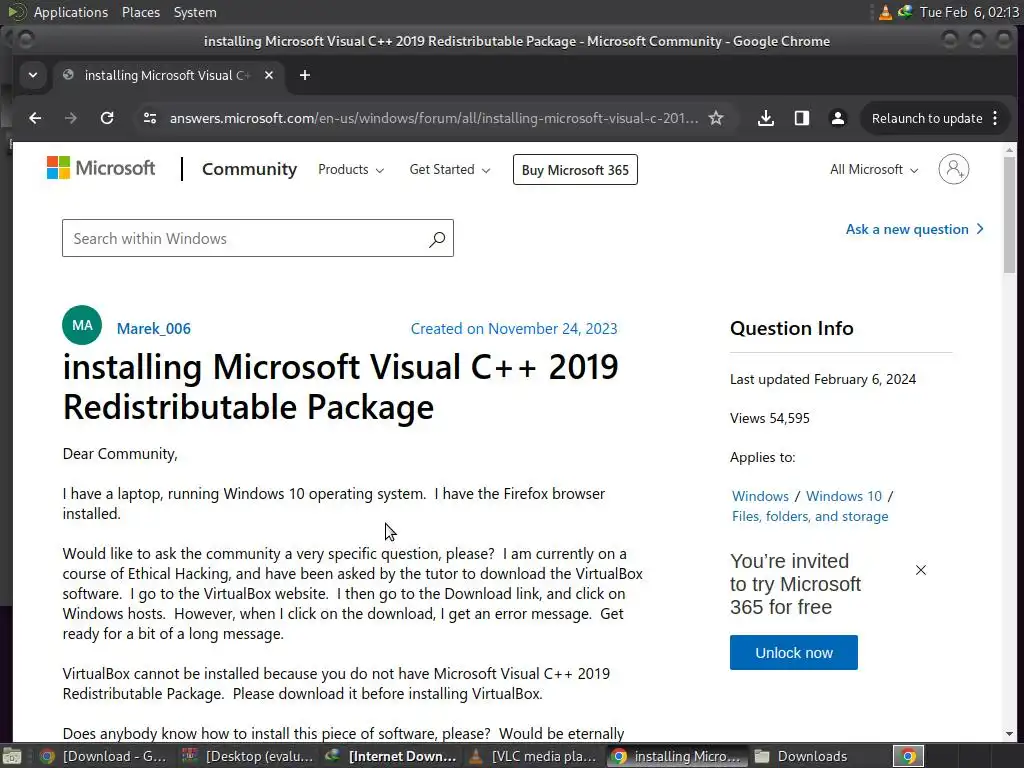Sign in via the account avatar icon
Screen dimensions: 1024x768
click(953, 169)
